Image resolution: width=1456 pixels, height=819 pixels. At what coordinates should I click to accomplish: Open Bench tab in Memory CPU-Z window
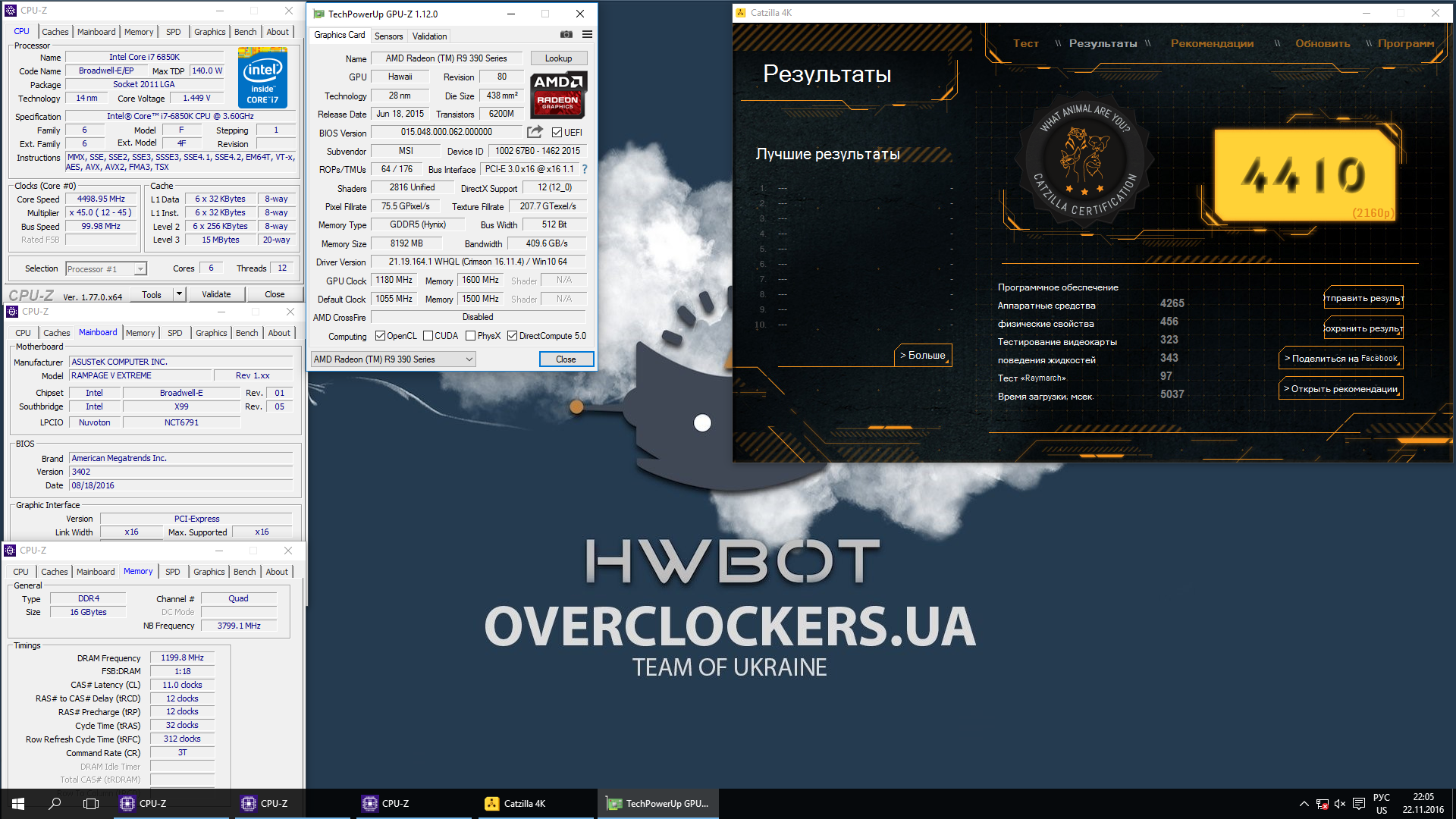(244, 572)
